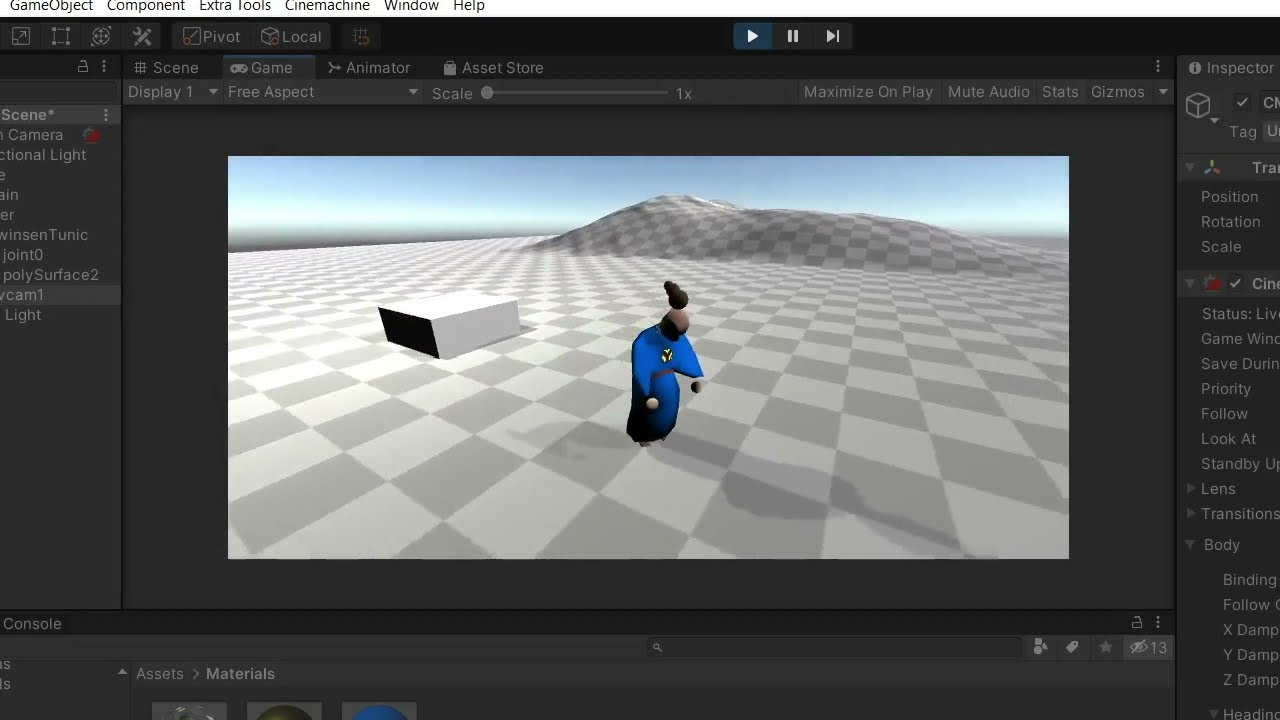Screen dimensions: 1280x720
Task: Stop play mode with the Play button
Action: [x=752, y=37]
